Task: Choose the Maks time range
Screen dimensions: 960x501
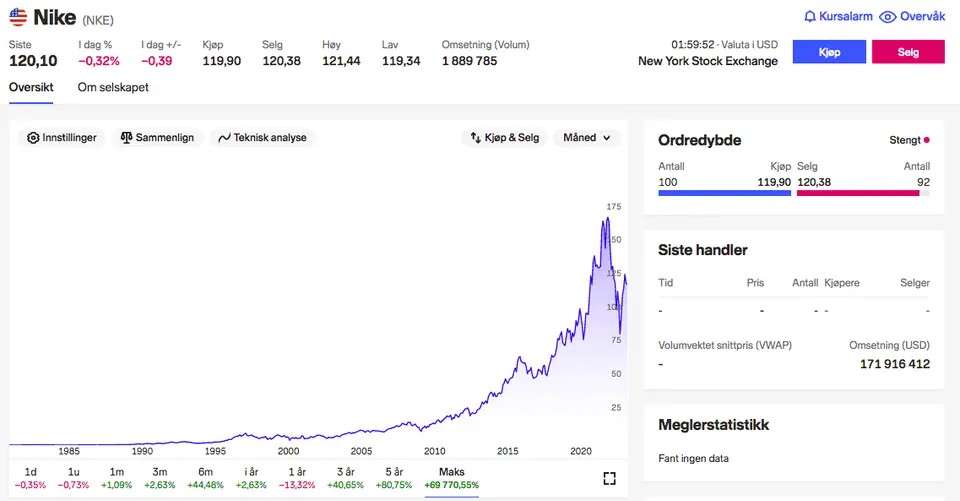Action: click(452, 478)
